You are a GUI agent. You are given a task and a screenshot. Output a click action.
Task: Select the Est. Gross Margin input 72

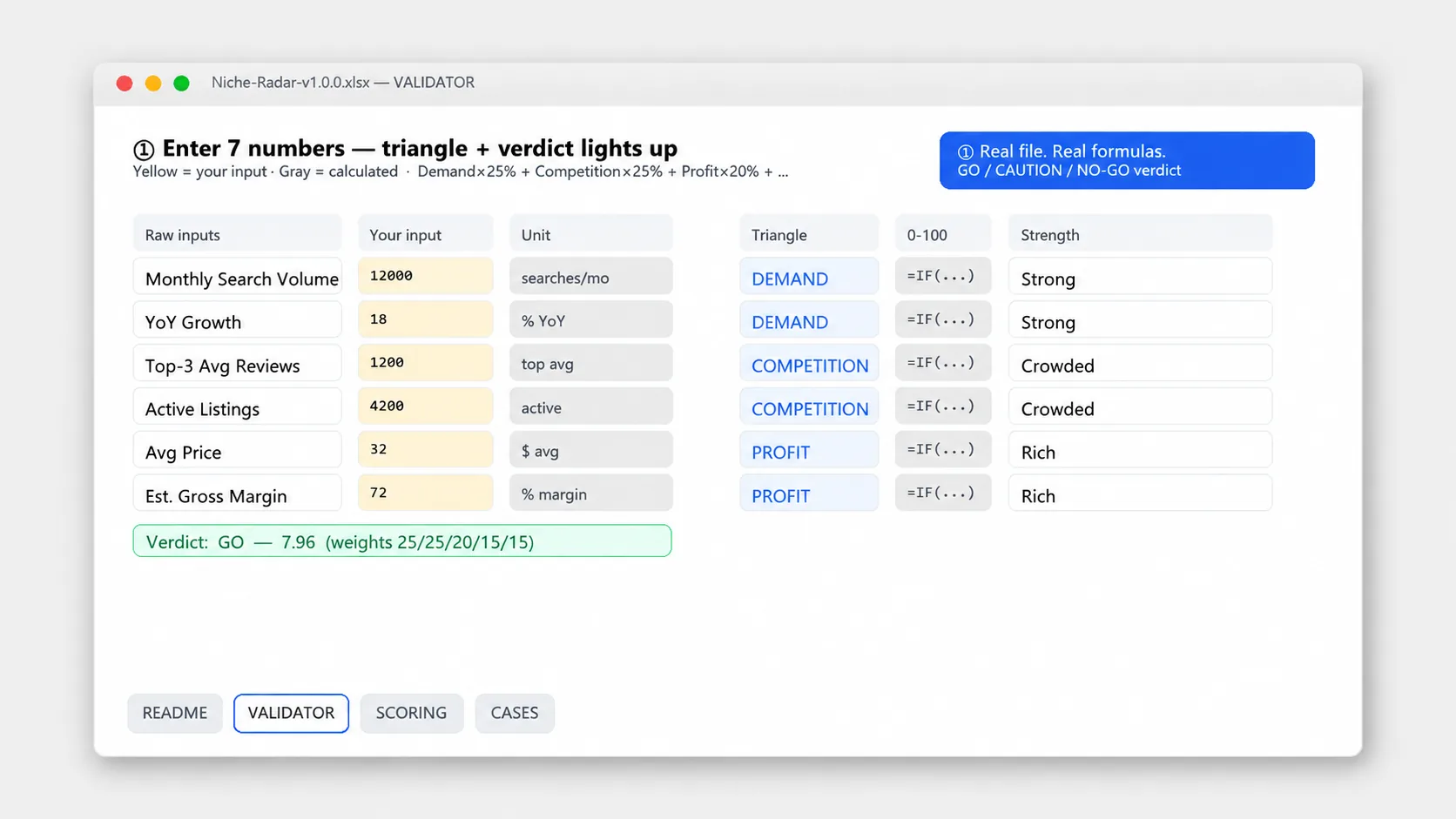tap(426, 493)
